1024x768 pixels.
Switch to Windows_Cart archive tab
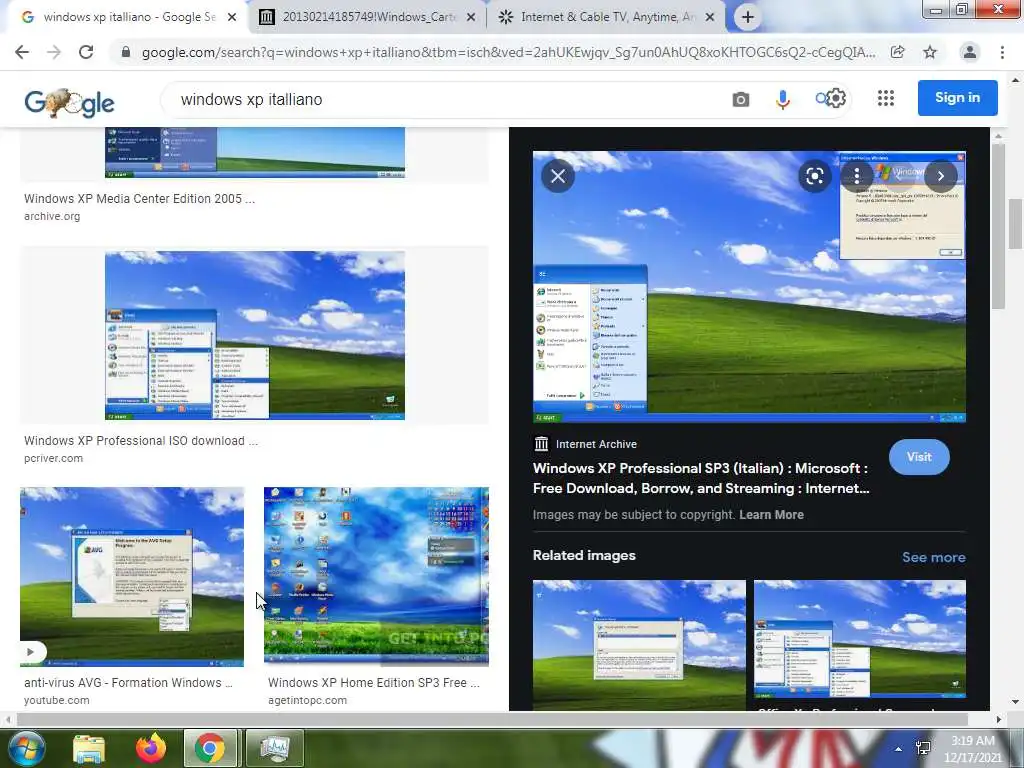(x=368, y=18)
